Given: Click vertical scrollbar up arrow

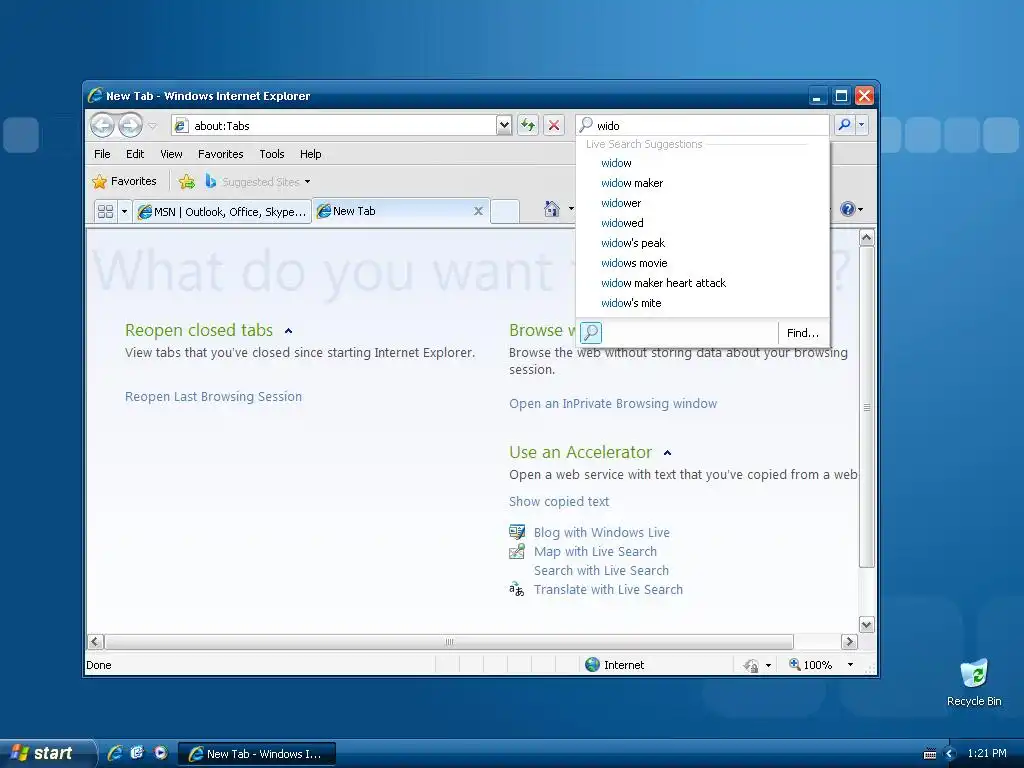Looking at the screenshot, I should pyautogui.click(x=867, y=238).
